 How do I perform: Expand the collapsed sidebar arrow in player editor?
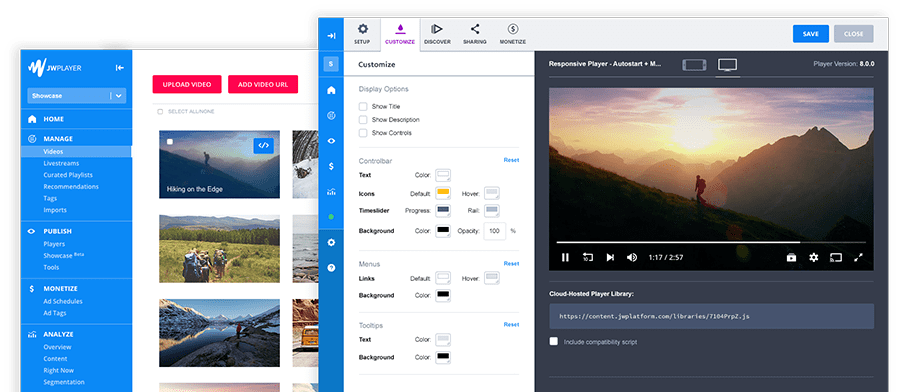[x=331, y=36]
